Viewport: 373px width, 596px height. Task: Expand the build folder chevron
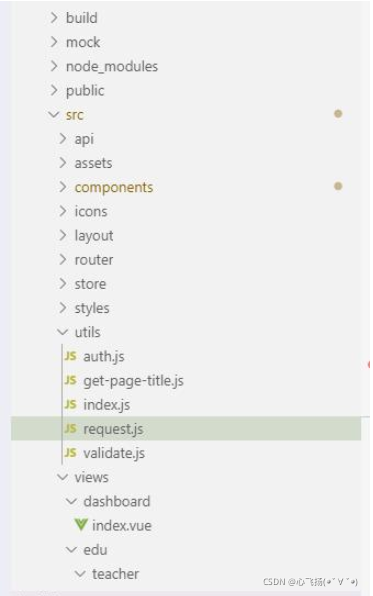point(54,17)
